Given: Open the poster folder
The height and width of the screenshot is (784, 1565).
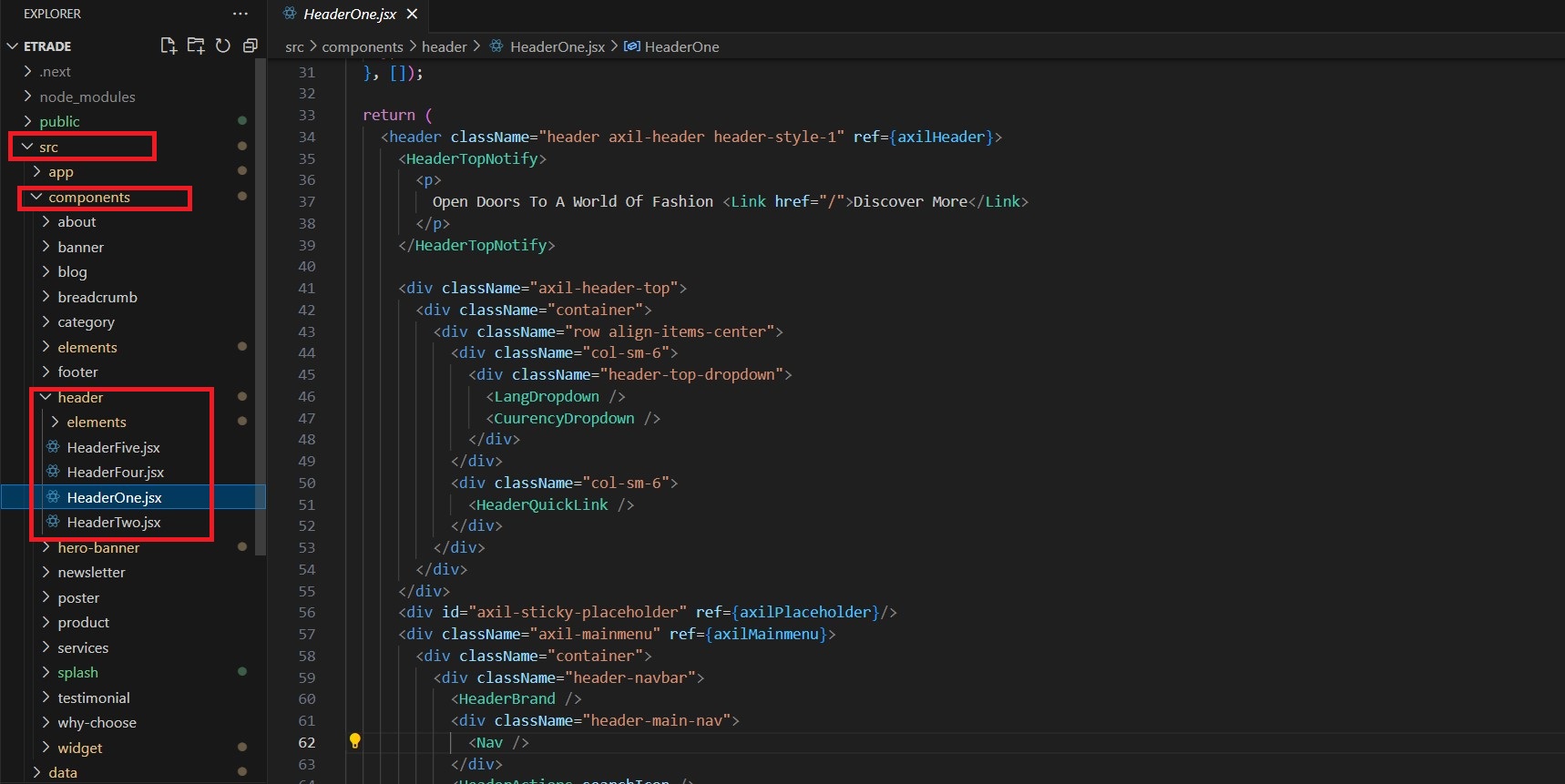Looking at the screenshot, I should (x=78, y=597).
